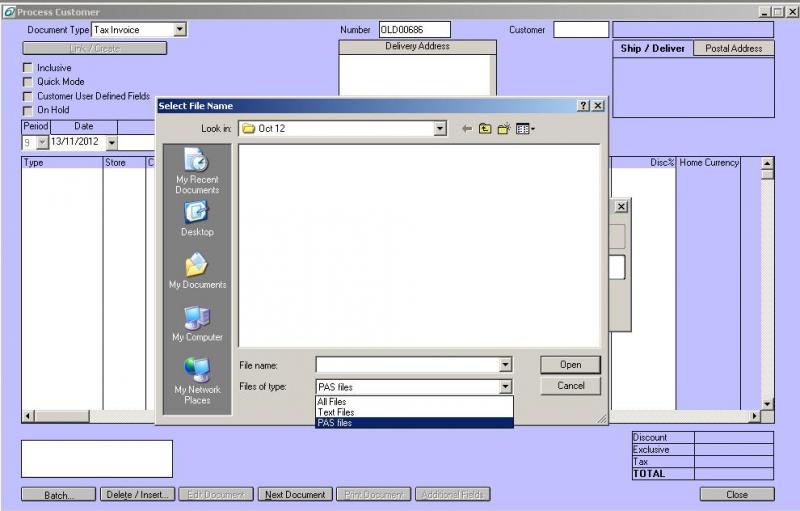Enable the Inclusive checkbox
The width and height of the screenshot is (800, 511).
[x=28, y=68]
